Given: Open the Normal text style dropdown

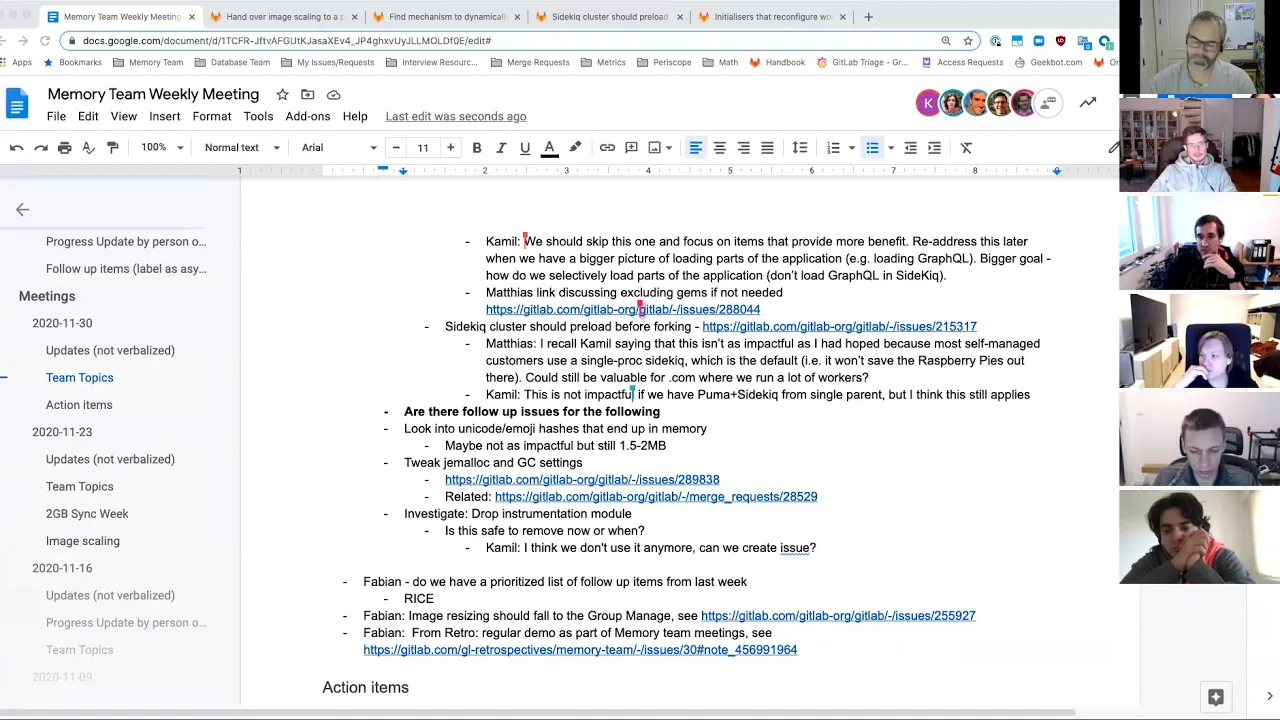Looking at the screenshot, I should pyautogui.click(x=240, y=148).
